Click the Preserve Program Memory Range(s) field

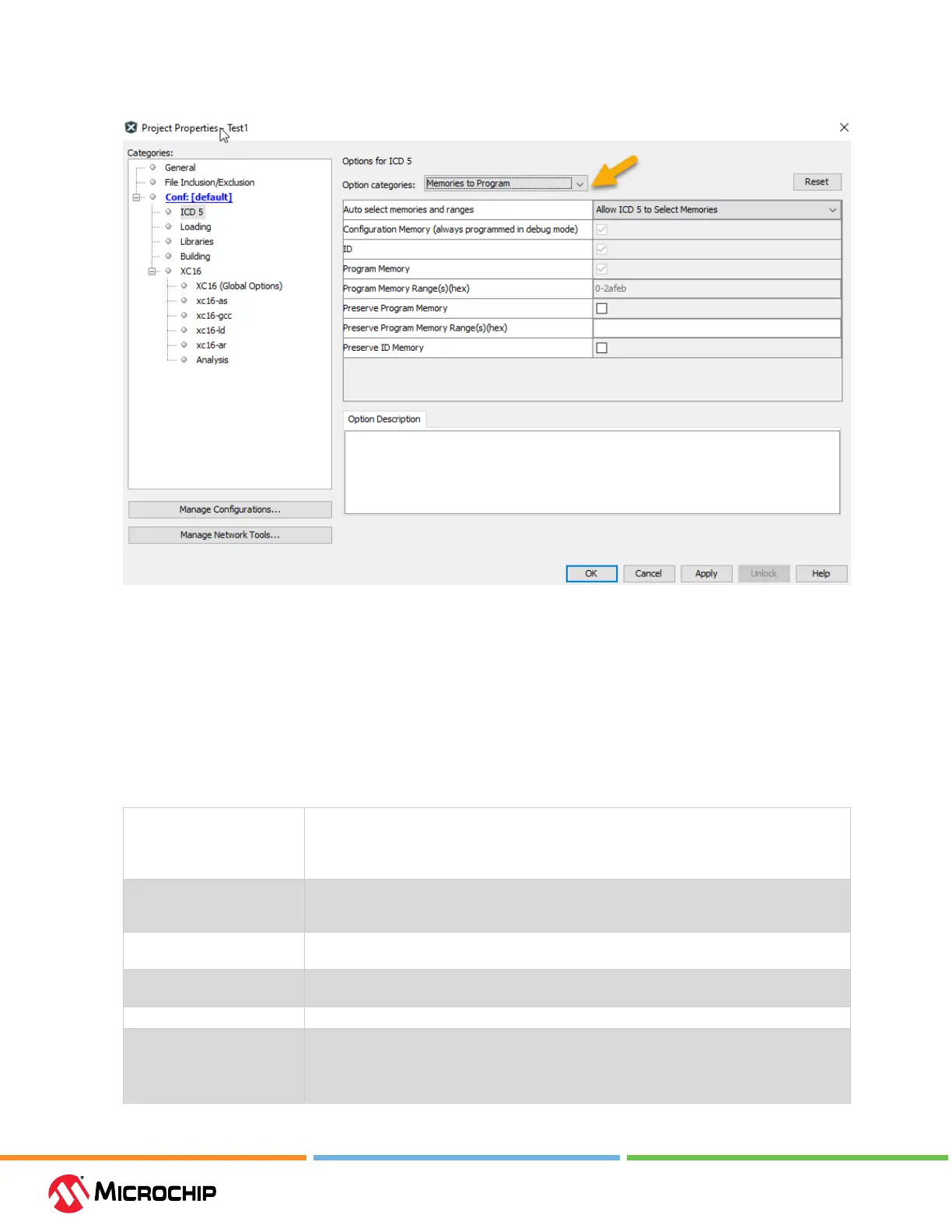pos(716,328)
